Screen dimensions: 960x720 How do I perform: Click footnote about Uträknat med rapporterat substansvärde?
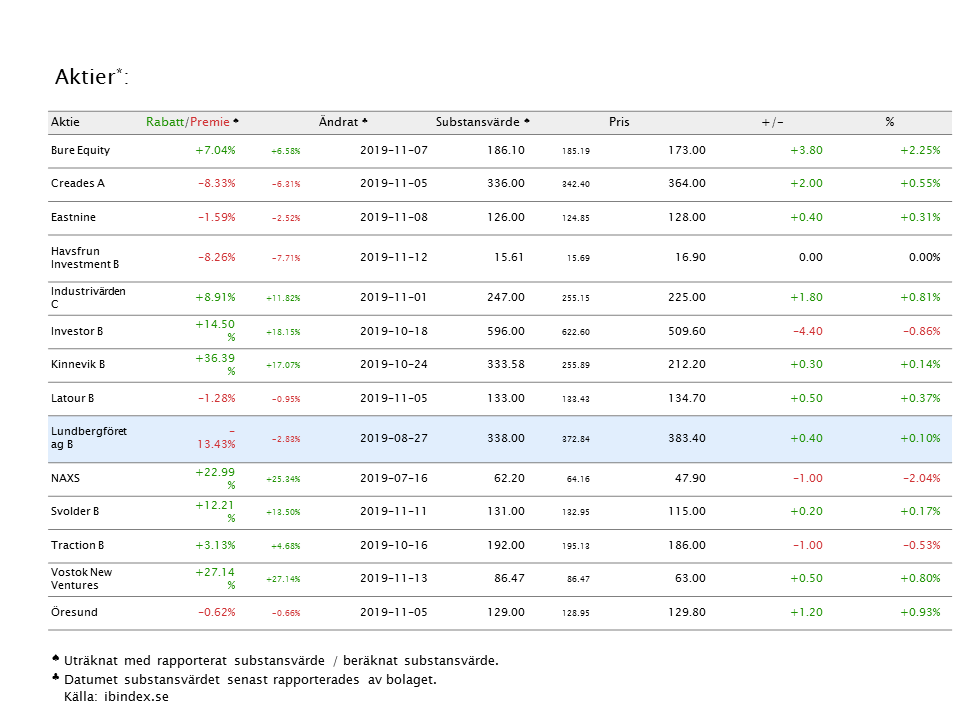[x=276, y=661]
